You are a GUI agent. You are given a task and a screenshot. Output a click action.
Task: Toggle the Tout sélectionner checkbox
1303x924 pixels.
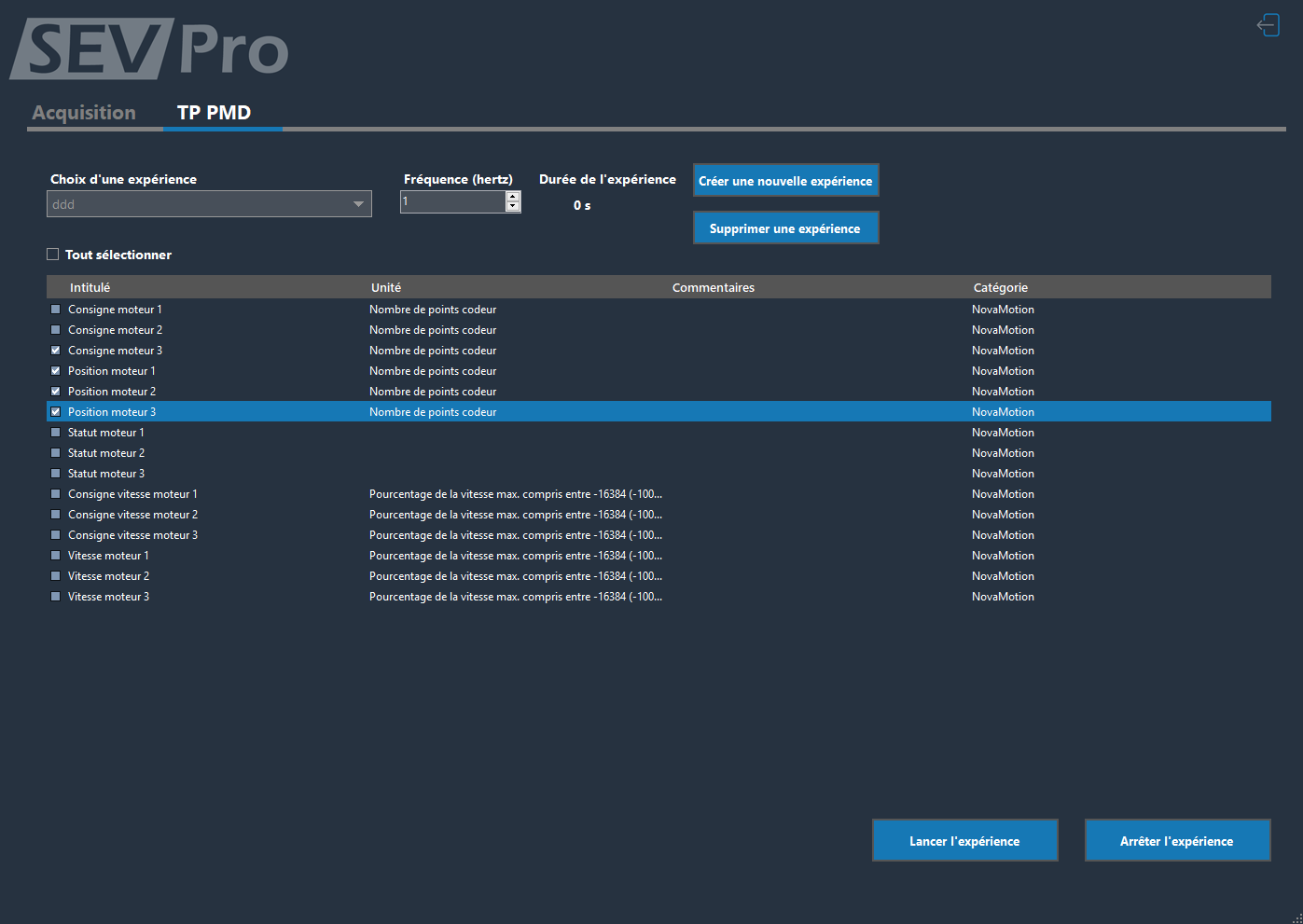(53, 255)
